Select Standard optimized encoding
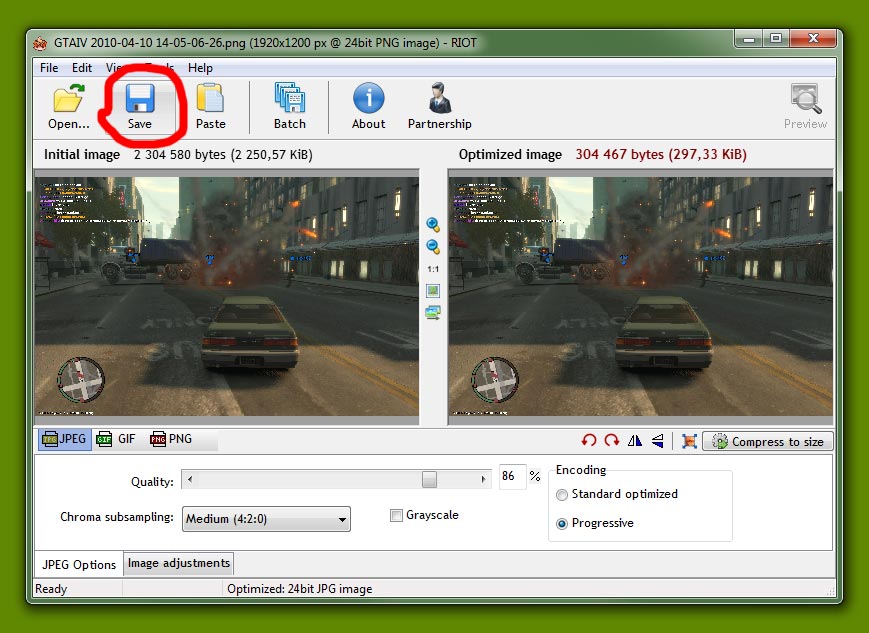This screenshot has width=869, height=633. click(562, 494)
